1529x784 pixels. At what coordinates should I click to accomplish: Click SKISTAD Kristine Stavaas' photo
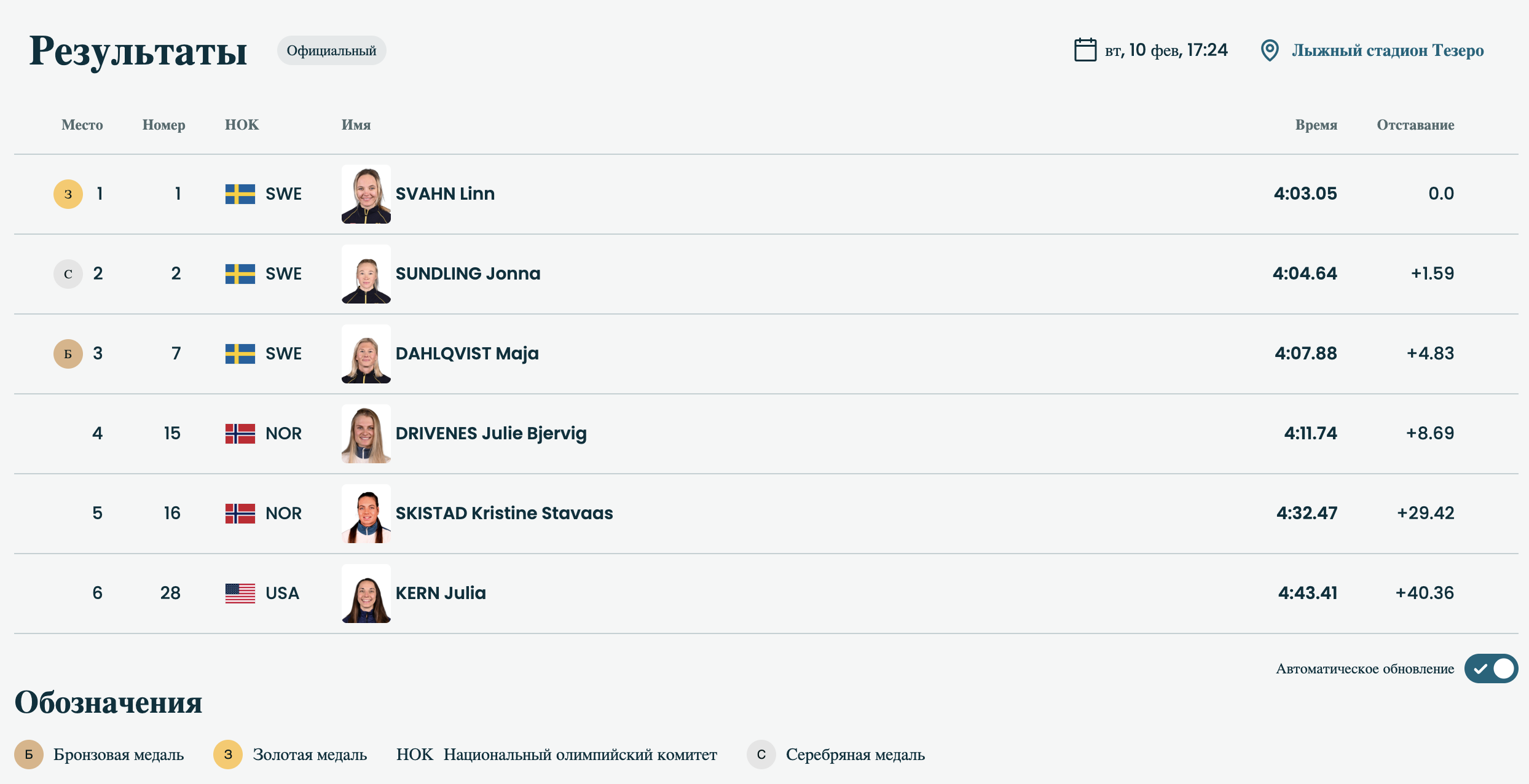tap(366, 514)
